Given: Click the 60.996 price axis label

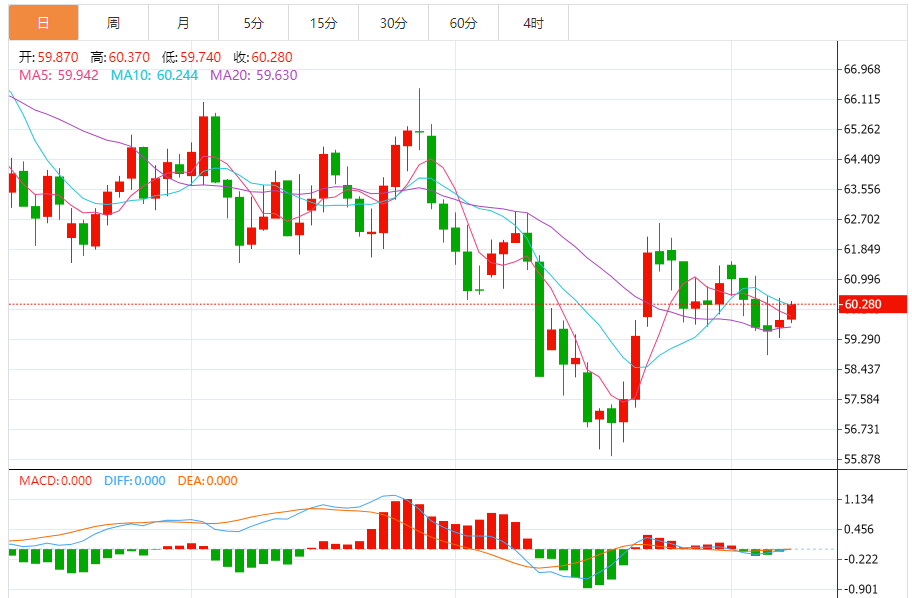Looking at the screenshot, I should point(862,279).
